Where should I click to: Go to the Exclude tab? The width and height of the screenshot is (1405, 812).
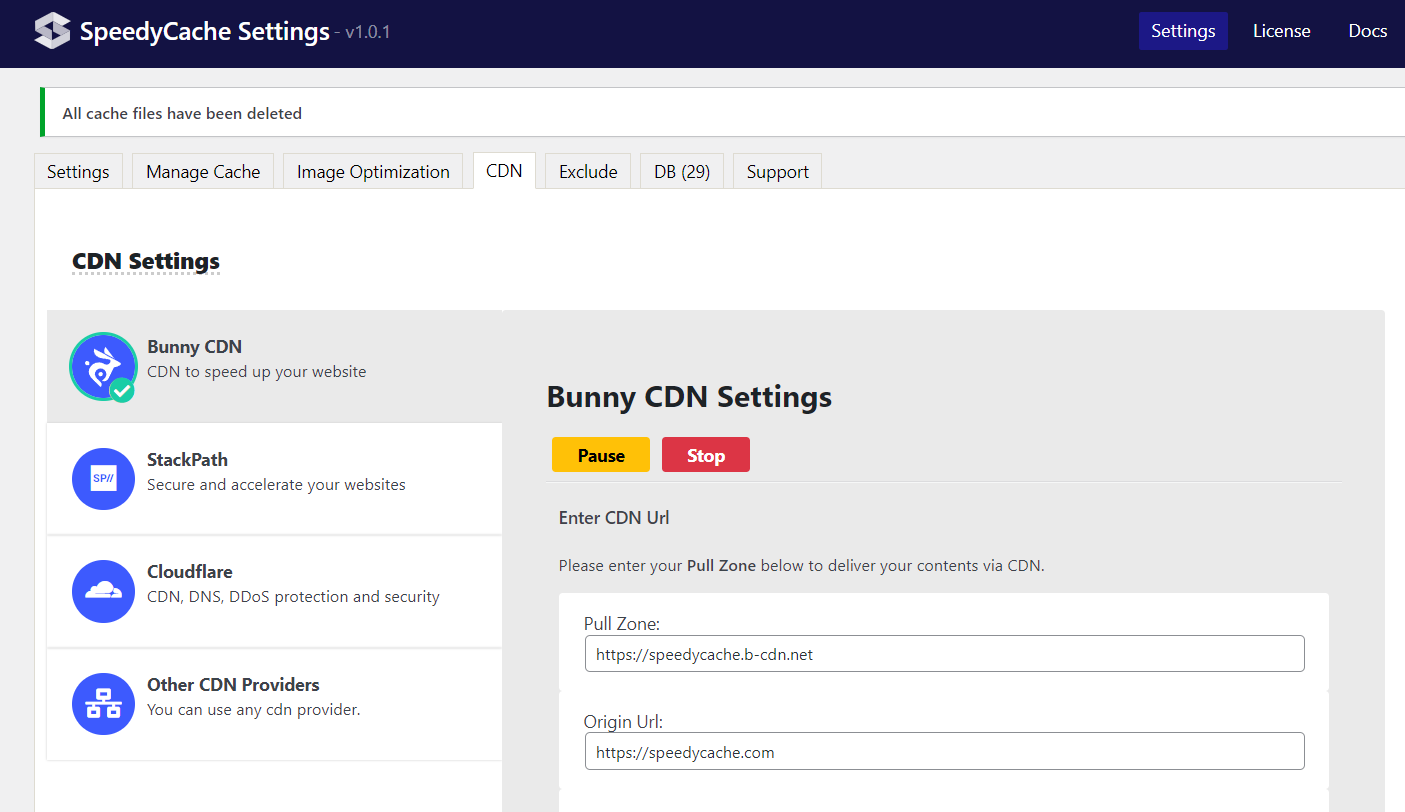[588, 171]
